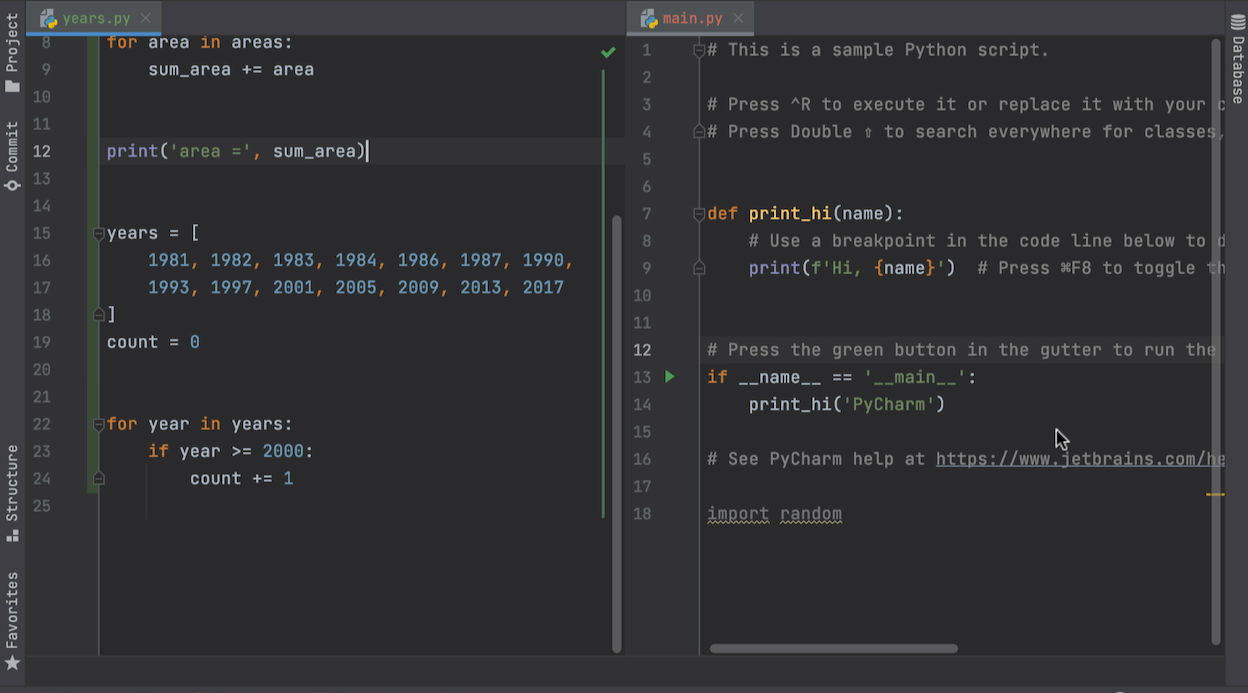This screenshot has width=1248, height=693.
Task: Switch to the years.py tab
Action: coord(96,18)
